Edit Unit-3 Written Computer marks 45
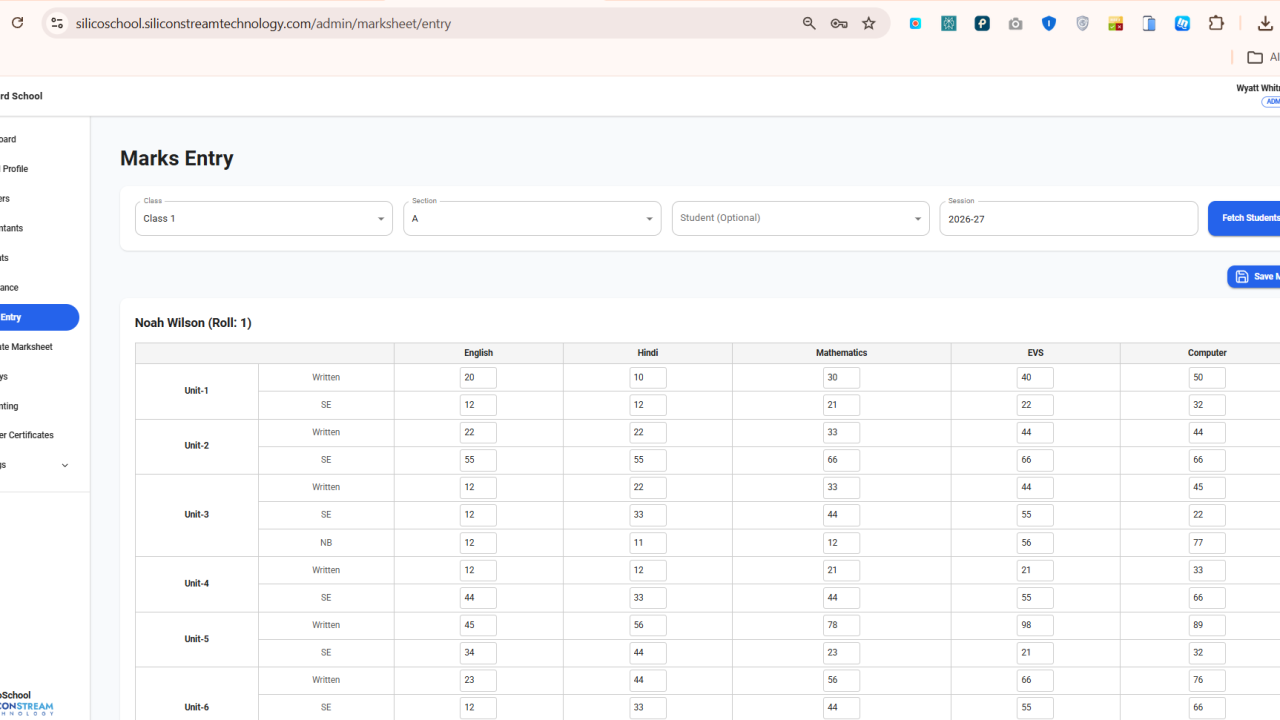Screen dimensions: 1280x720 1207,488
